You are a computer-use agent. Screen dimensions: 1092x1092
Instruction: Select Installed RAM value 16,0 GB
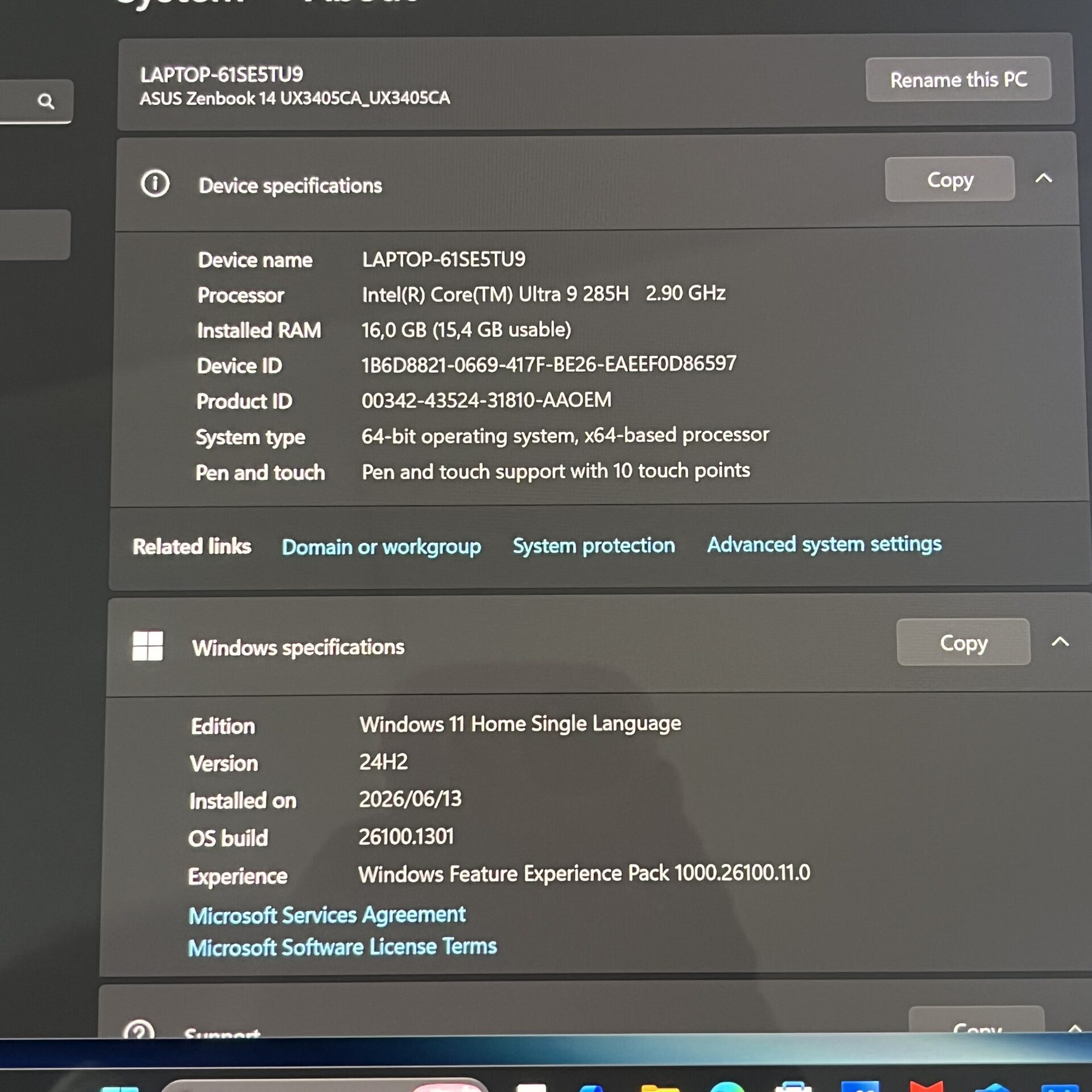click(x=466, y=329)
